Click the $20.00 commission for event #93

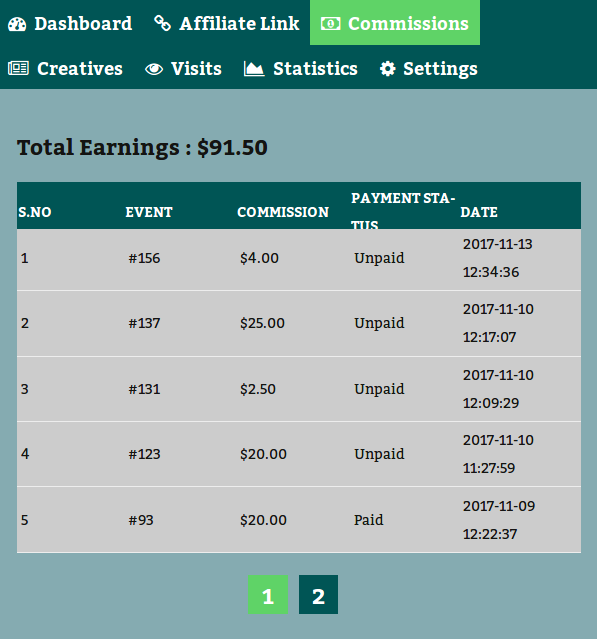click(263, 520)
